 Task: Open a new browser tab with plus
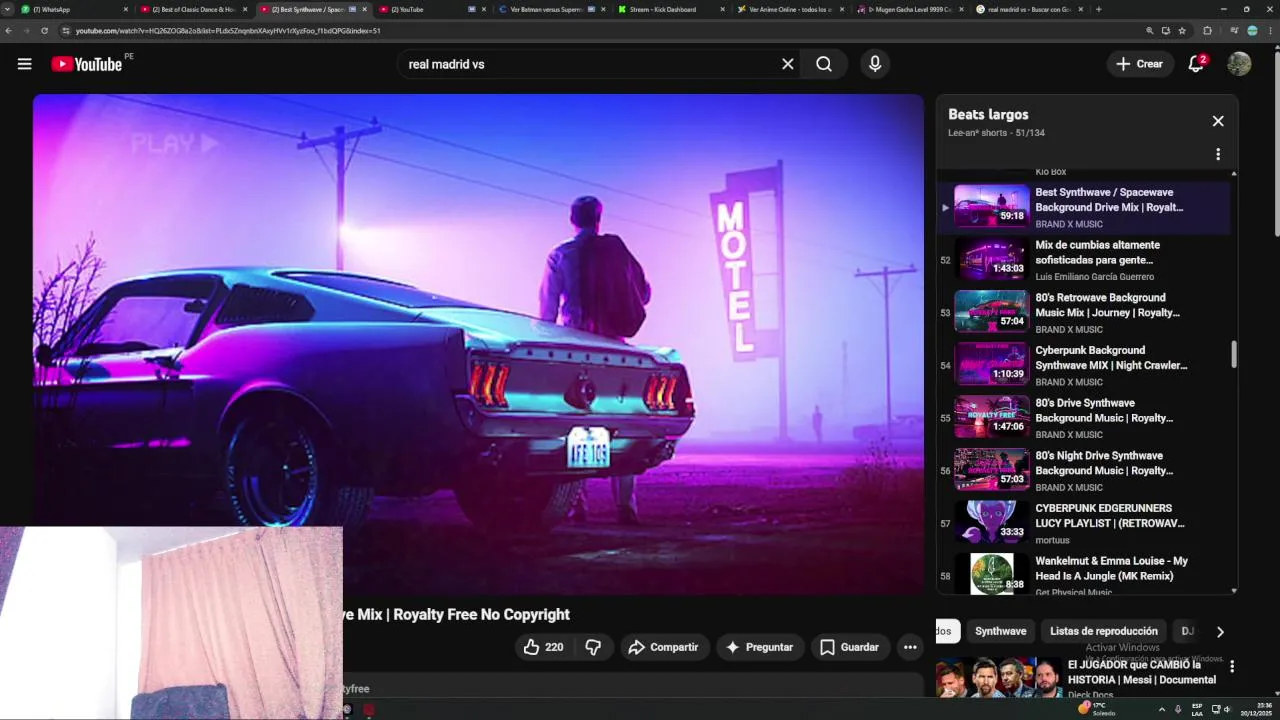[1098, 9]
